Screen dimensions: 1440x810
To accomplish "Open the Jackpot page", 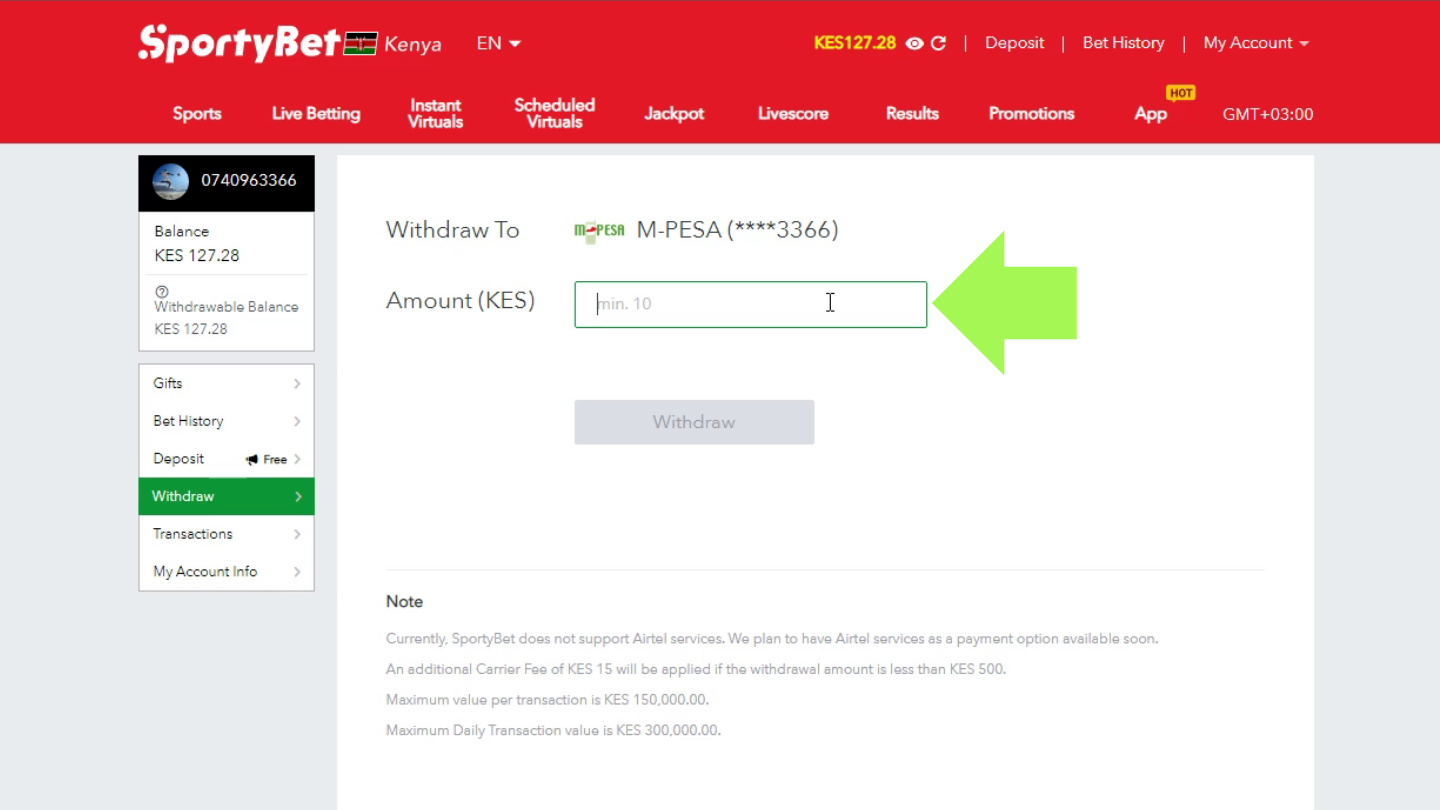I will [x=674, y=113].
